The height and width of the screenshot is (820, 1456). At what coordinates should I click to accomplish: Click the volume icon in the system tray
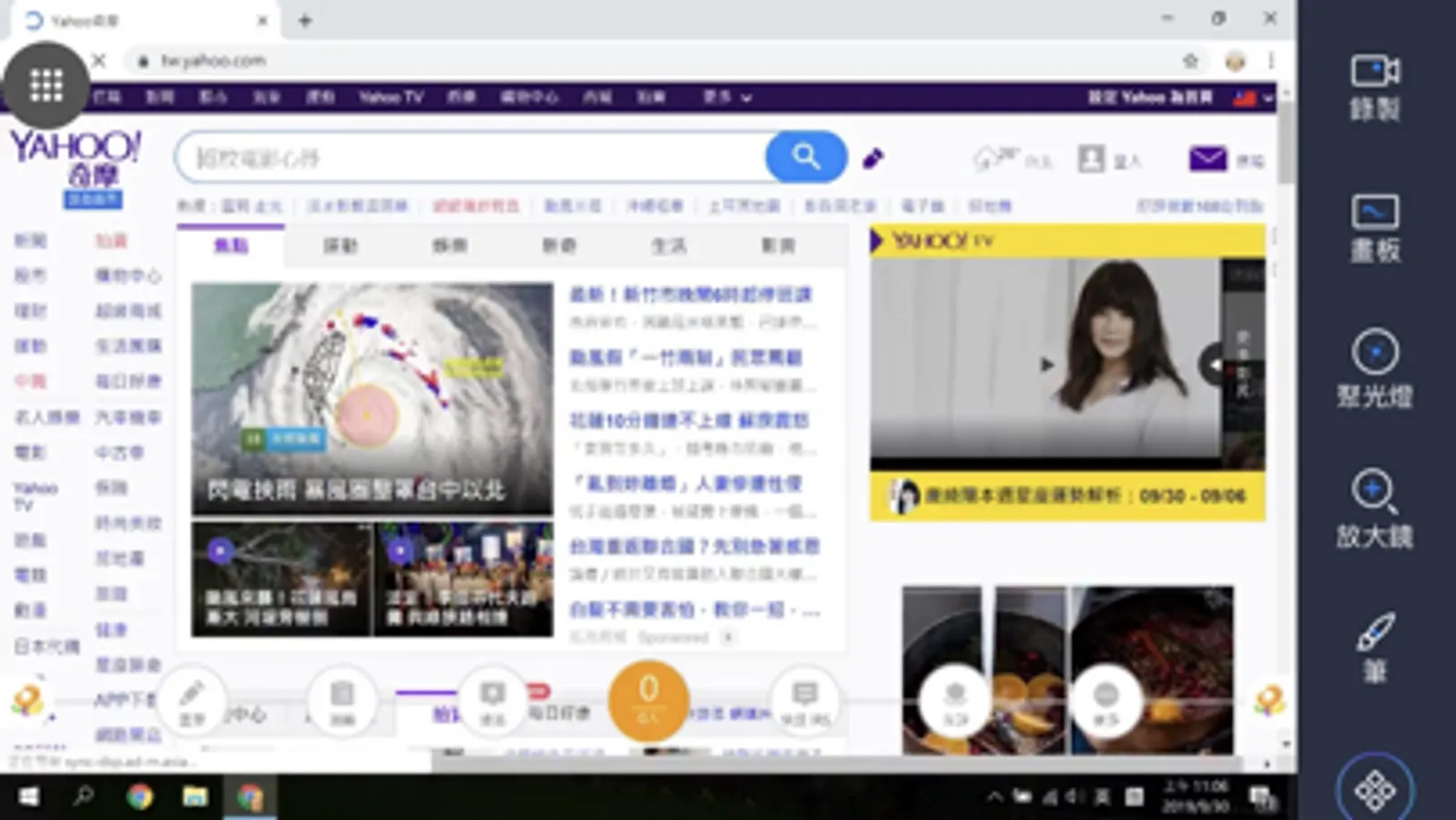click(1074, 798)
